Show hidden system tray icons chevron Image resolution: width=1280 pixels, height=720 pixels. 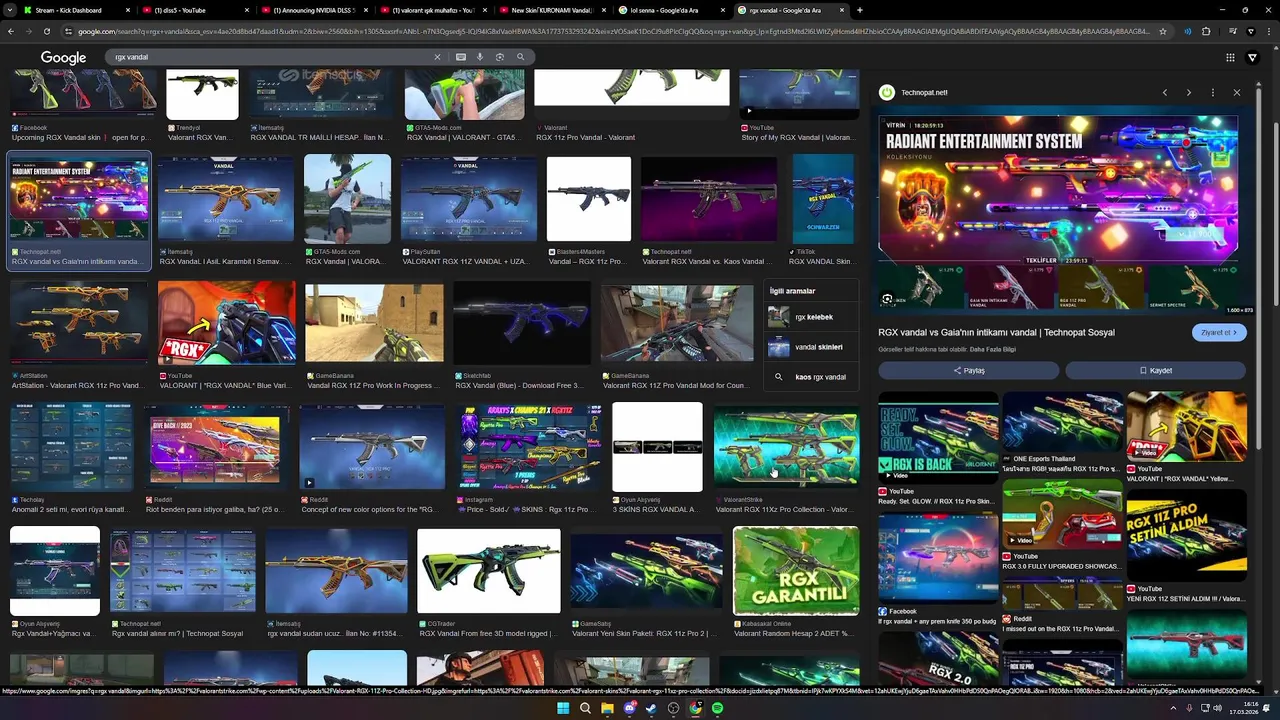point(1173,708)
